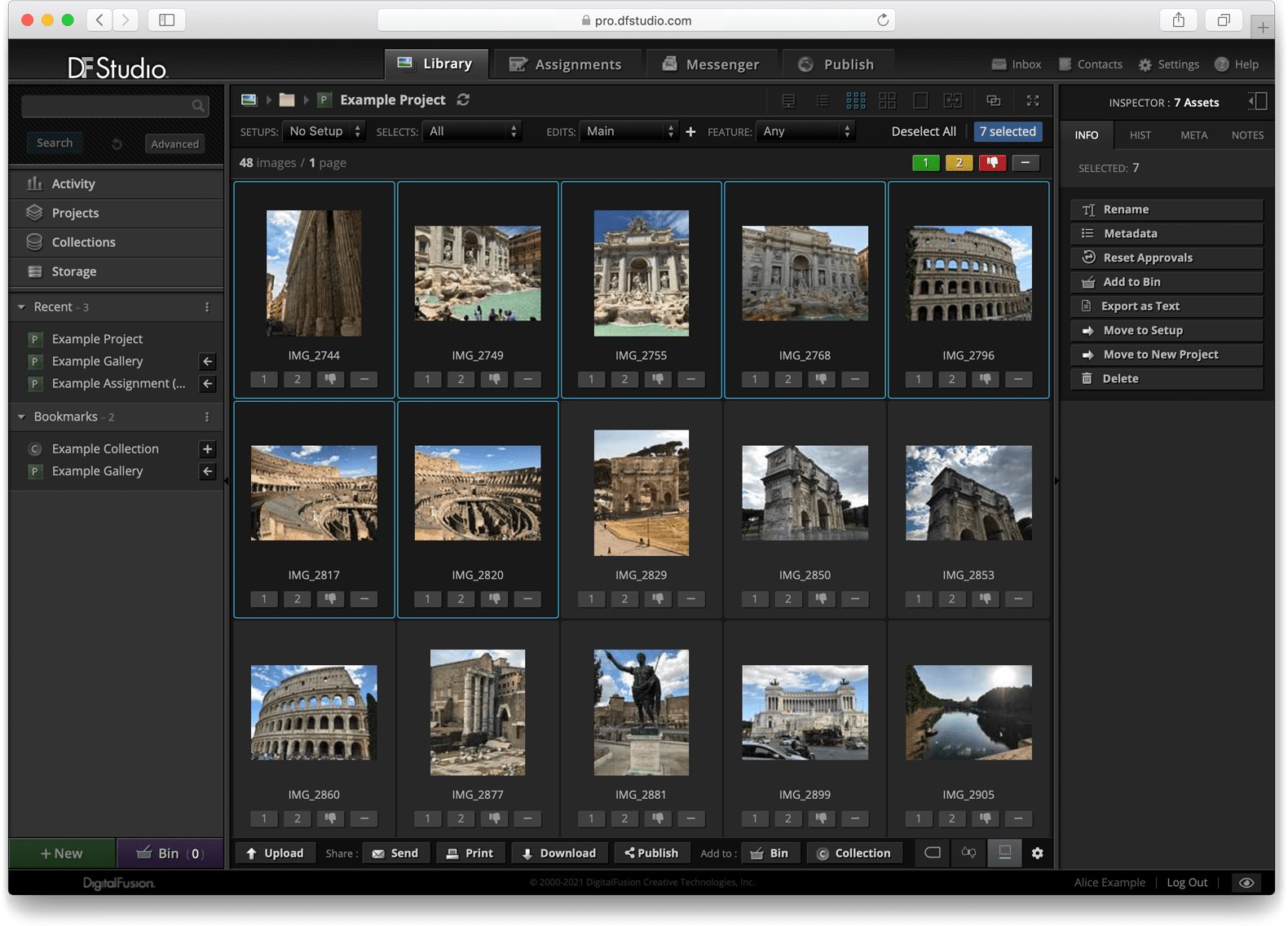Image resolution: width=1288 pixels, height=926 pixels.
Task: Toggle the 1 rating on IMG_2829
Action: point(591,599)
